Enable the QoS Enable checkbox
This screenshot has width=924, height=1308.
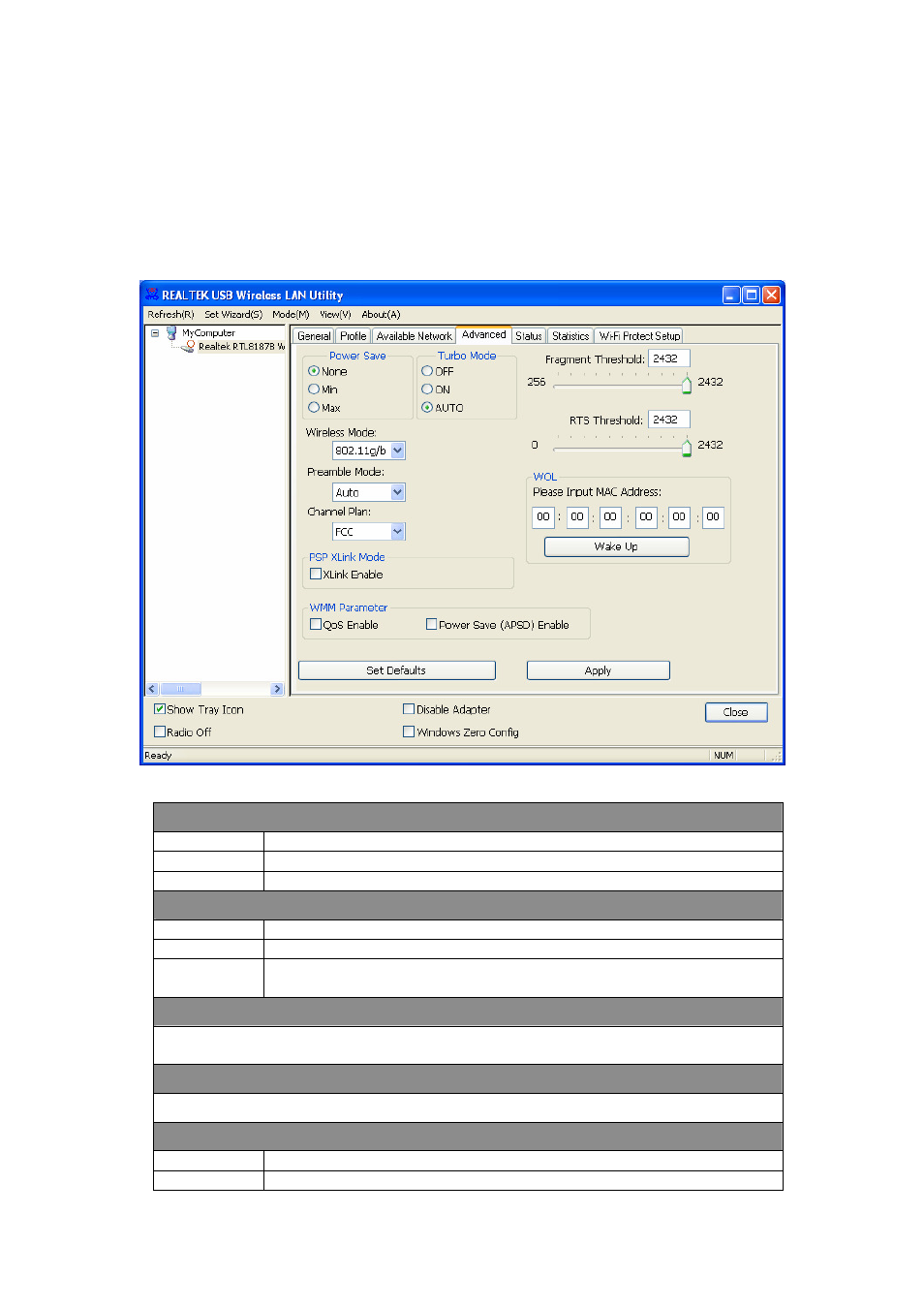pos(316,625)
